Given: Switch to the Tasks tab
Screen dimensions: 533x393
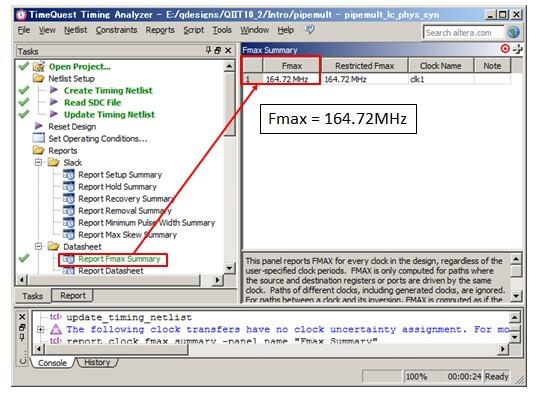Looking at the screenshot, I should pyautogui.click(x=33, y=296).
